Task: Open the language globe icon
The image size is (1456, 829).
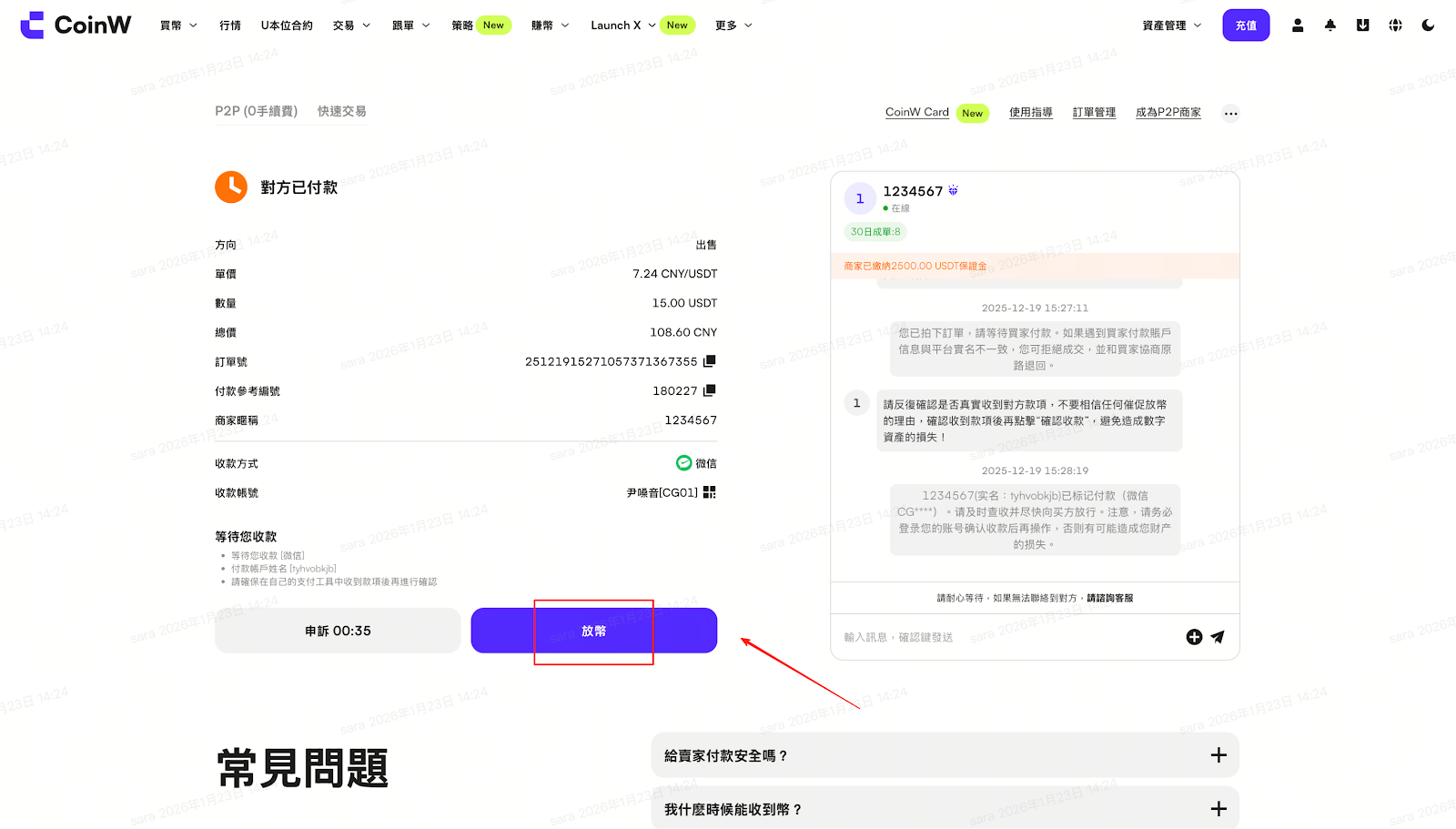Action: click(1395, 25)
